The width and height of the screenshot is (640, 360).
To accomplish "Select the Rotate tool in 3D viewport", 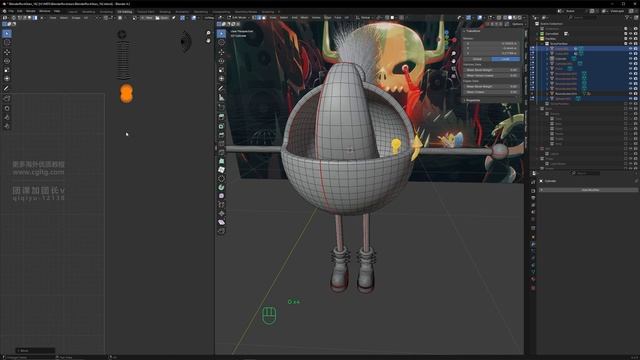I will (x=221, y=61).
